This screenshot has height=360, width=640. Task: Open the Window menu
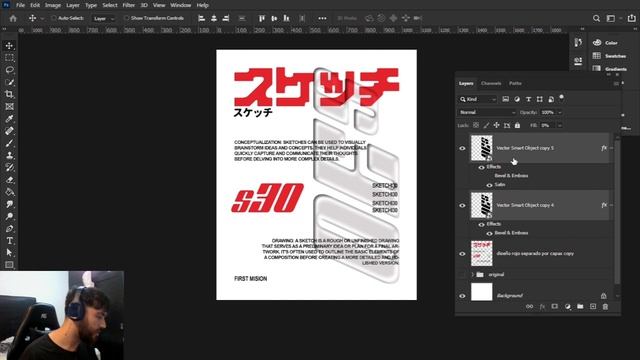click(180, 5)
